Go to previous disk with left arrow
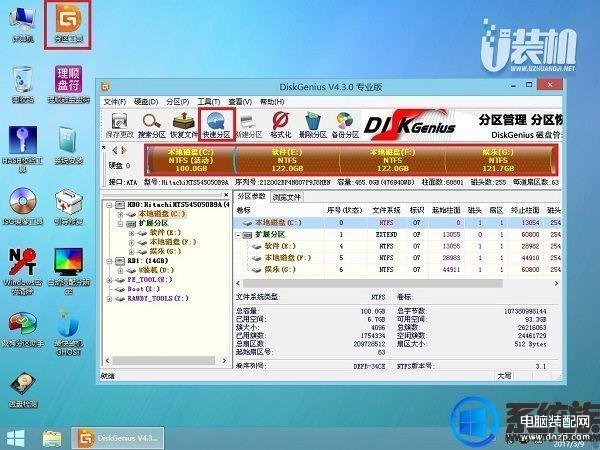600x450 pixels. 114,150
